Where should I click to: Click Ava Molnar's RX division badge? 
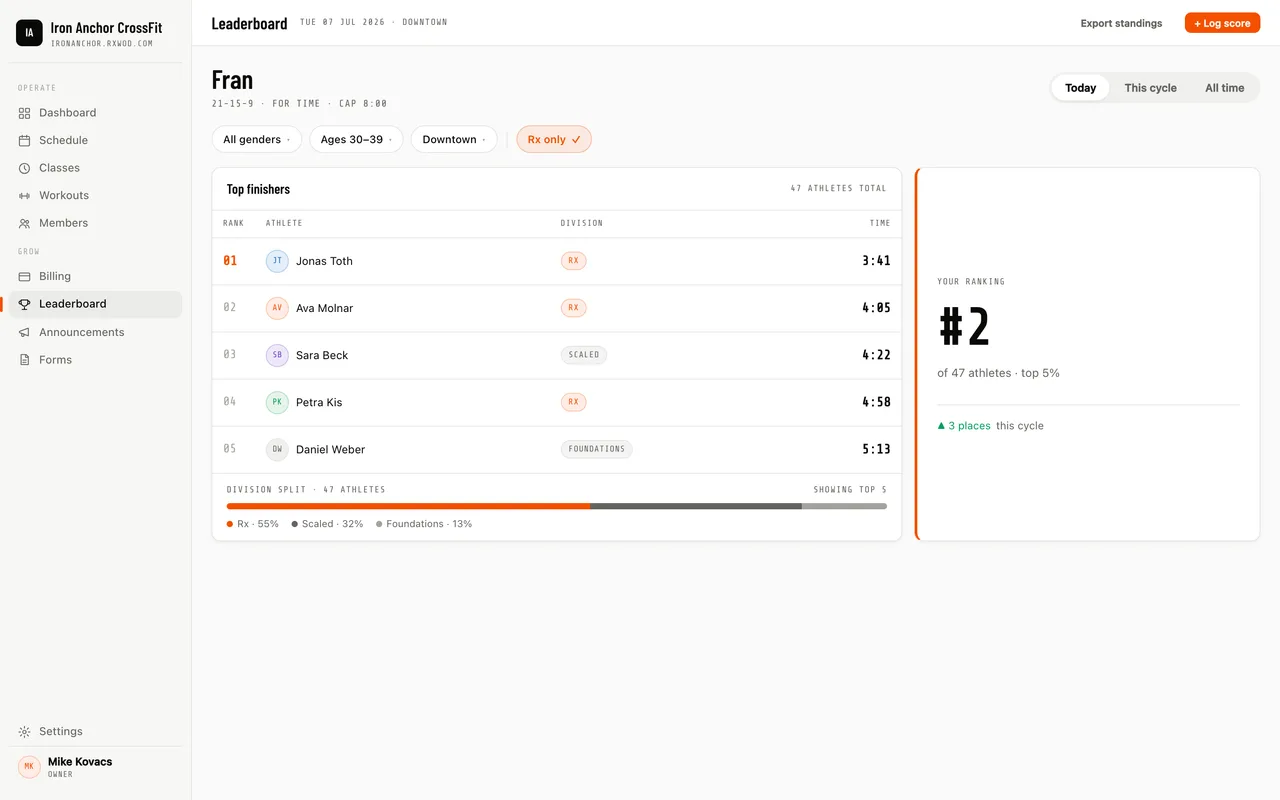pos(573,308)
